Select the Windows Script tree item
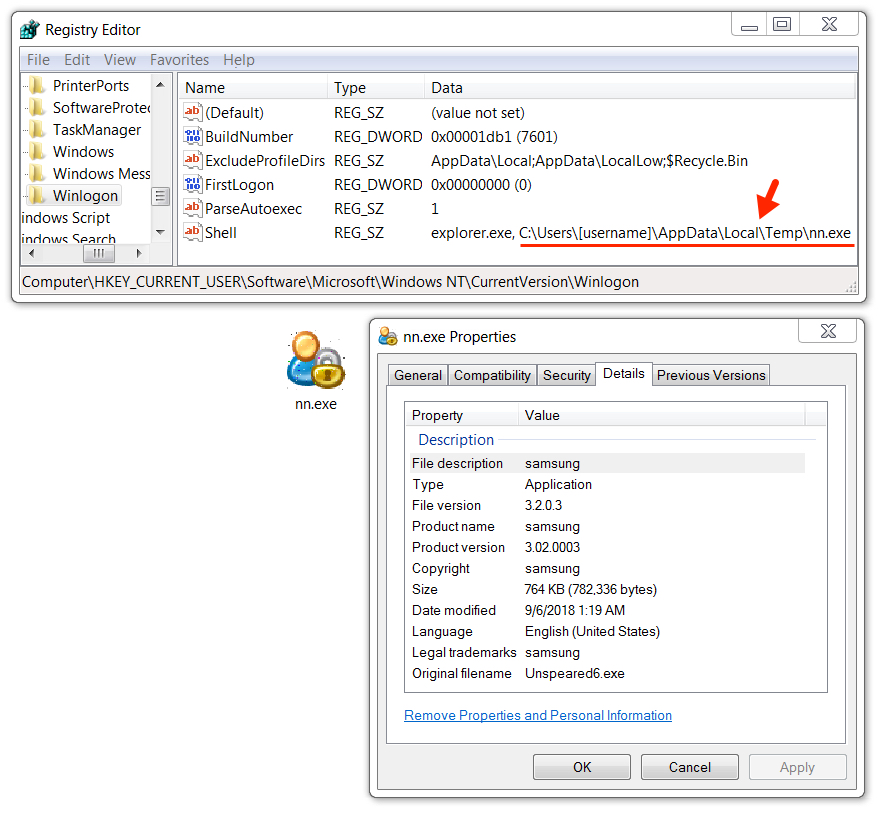Viewport: 881px width, 823px height. pyautogui.click(x=66, y=217)
